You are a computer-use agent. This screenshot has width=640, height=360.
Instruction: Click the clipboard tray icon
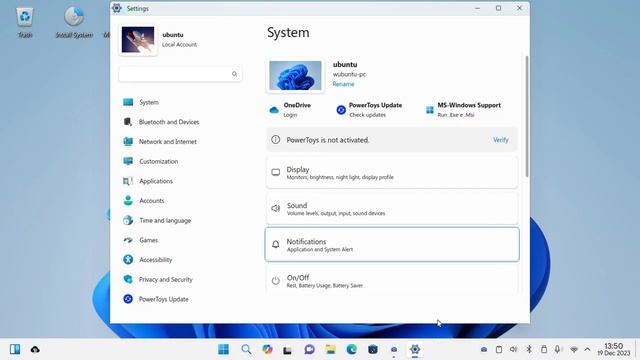(x=499, y=349)
